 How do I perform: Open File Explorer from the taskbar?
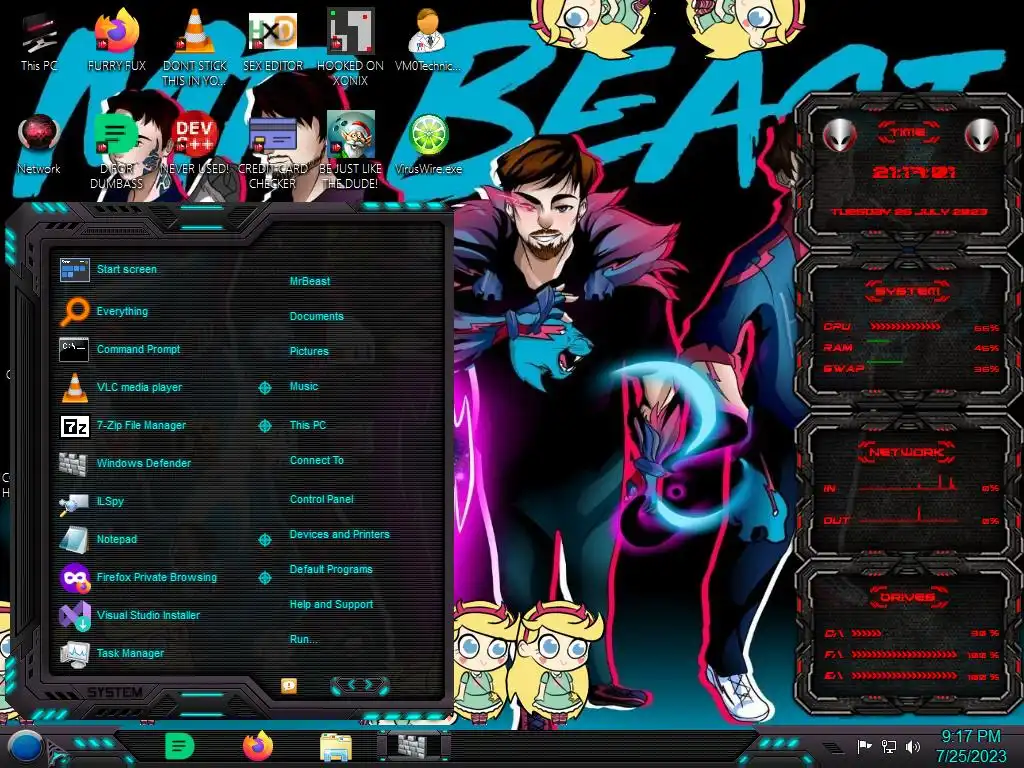336,747
